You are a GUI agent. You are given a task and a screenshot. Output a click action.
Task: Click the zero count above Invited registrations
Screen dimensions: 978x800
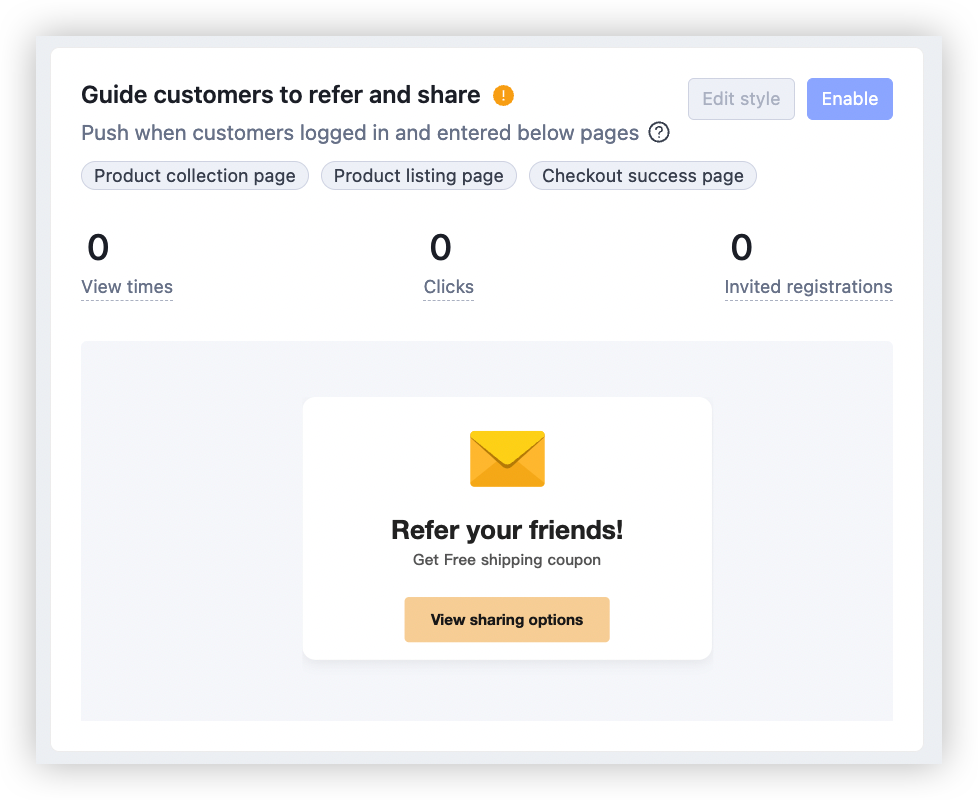coord(742,248)
